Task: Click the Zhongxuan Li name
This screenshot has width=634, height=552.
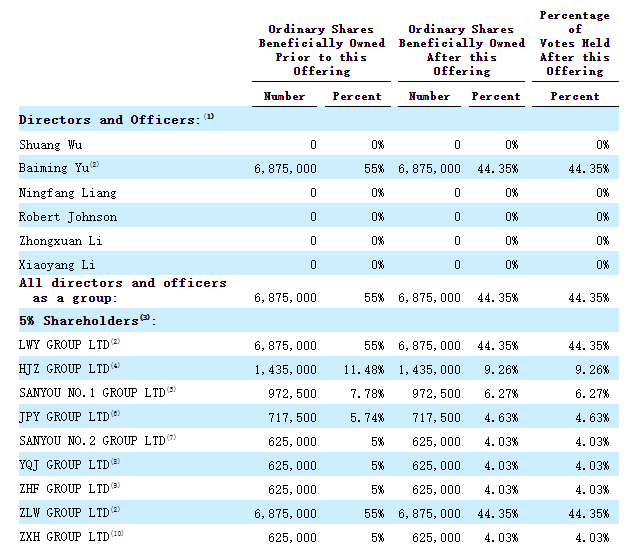Action: 60,241
